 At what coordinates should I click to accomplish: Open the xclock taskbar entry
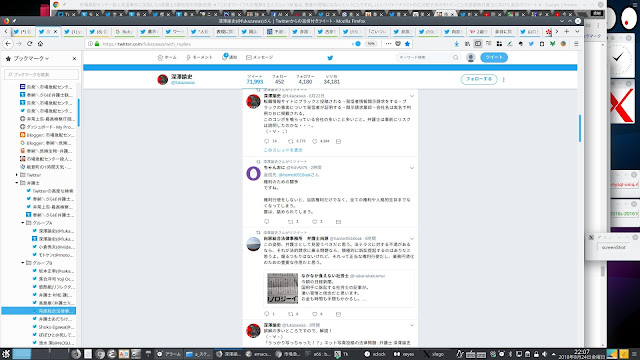pyautogui.click(x=375, y=354)
